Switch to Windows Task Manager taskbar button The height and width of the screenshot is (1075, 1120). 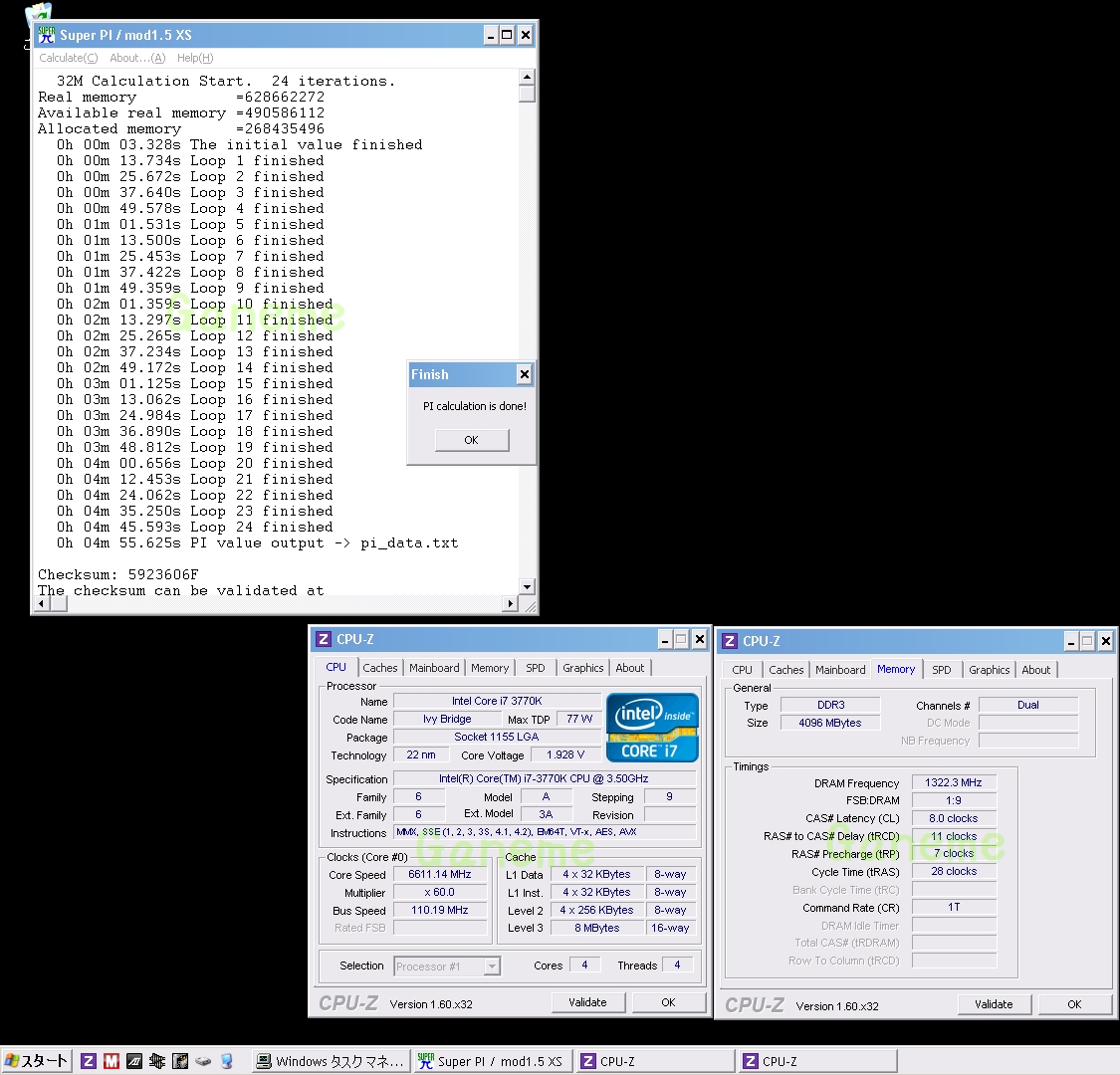(x=332, y=1061)
